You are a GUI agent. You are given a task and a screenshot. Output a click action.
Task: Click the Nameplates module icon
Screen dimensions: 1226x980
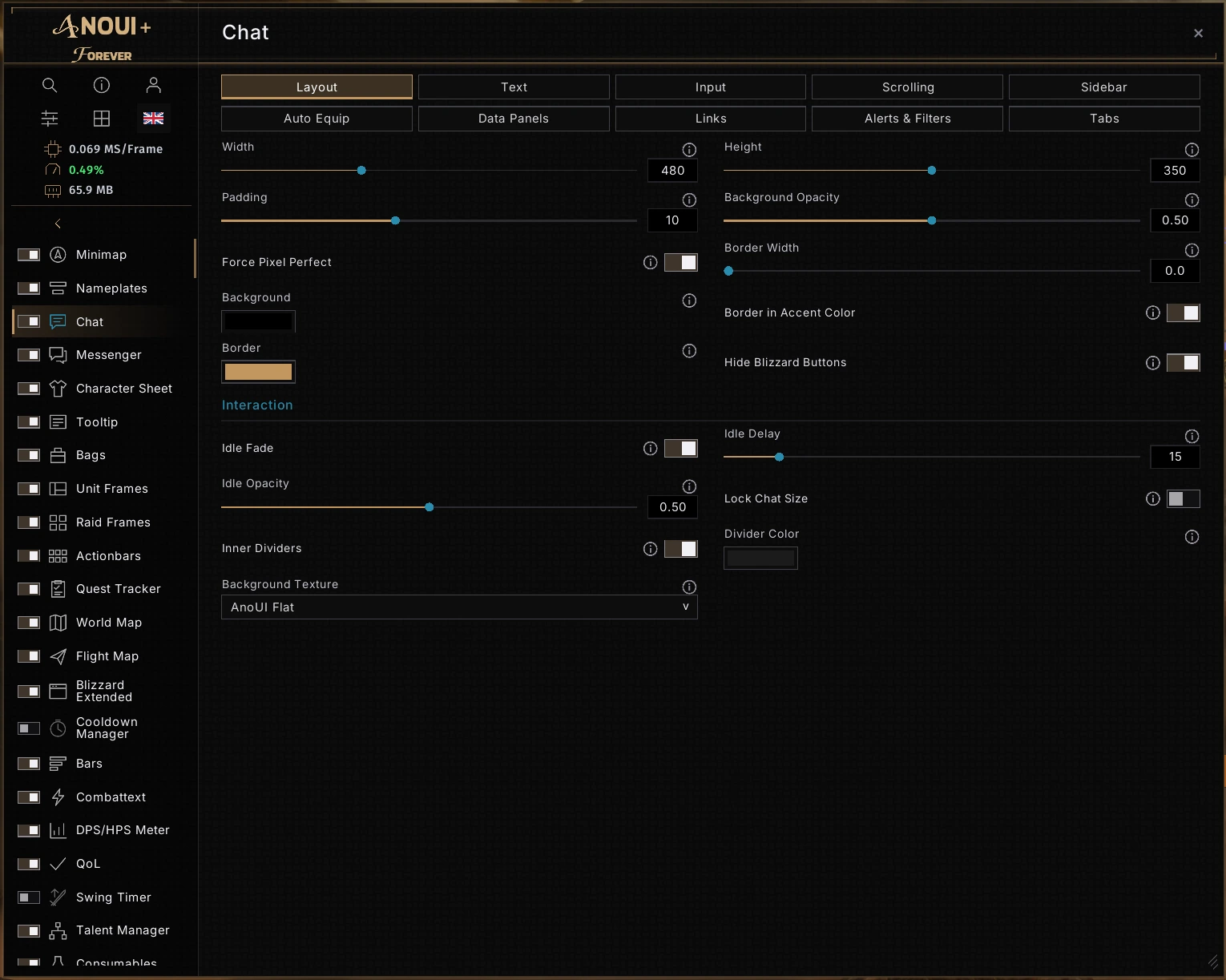(x=58, y=288)
